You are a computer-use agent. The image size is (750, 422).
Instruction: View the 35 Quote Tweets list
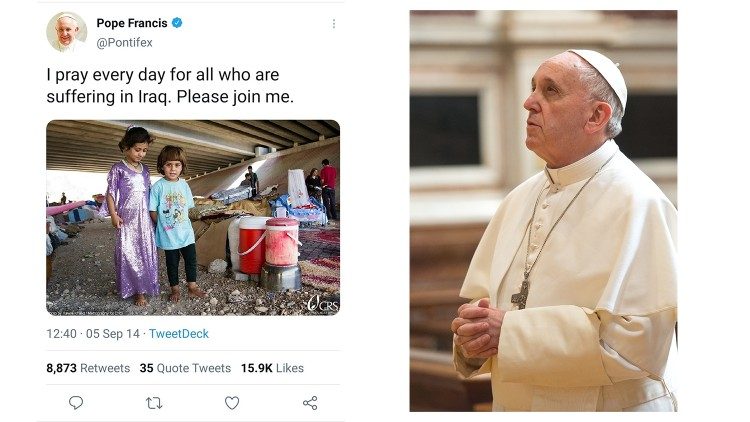(x=185, y=368)
